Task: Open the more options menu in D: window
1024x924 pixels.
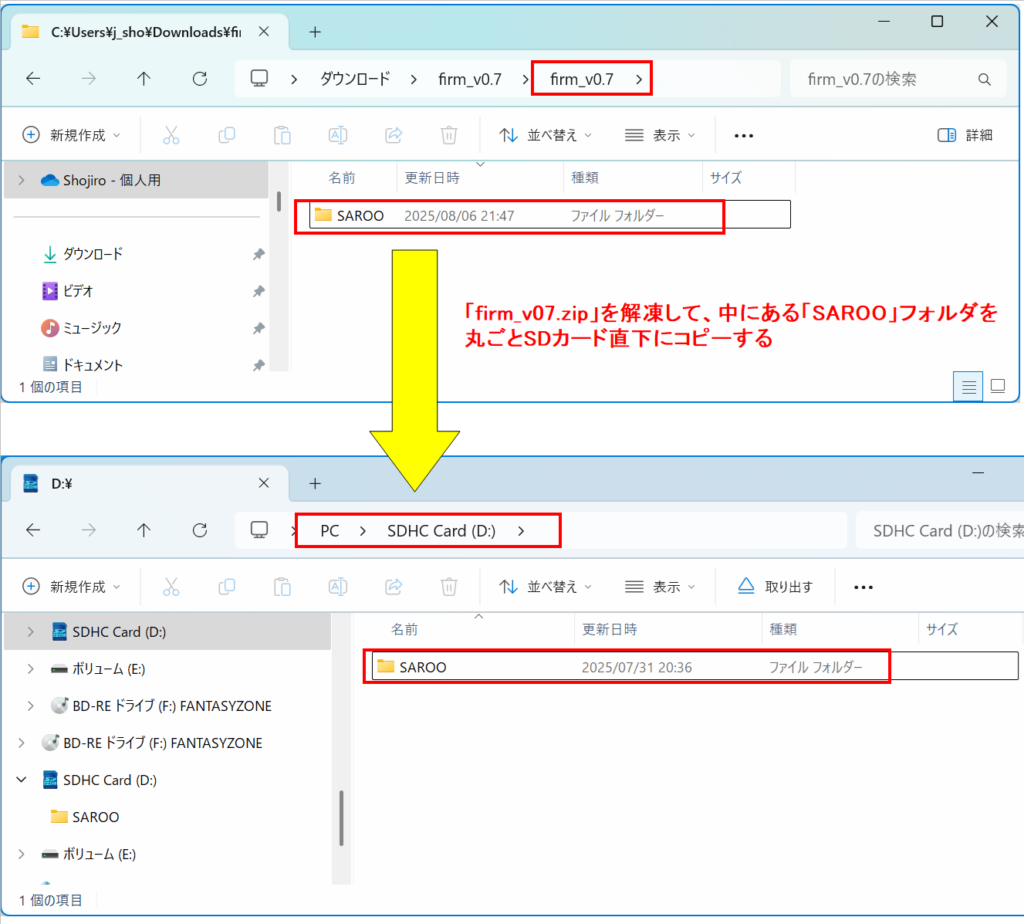Action: pyautogui.click(x=863, y=587)
